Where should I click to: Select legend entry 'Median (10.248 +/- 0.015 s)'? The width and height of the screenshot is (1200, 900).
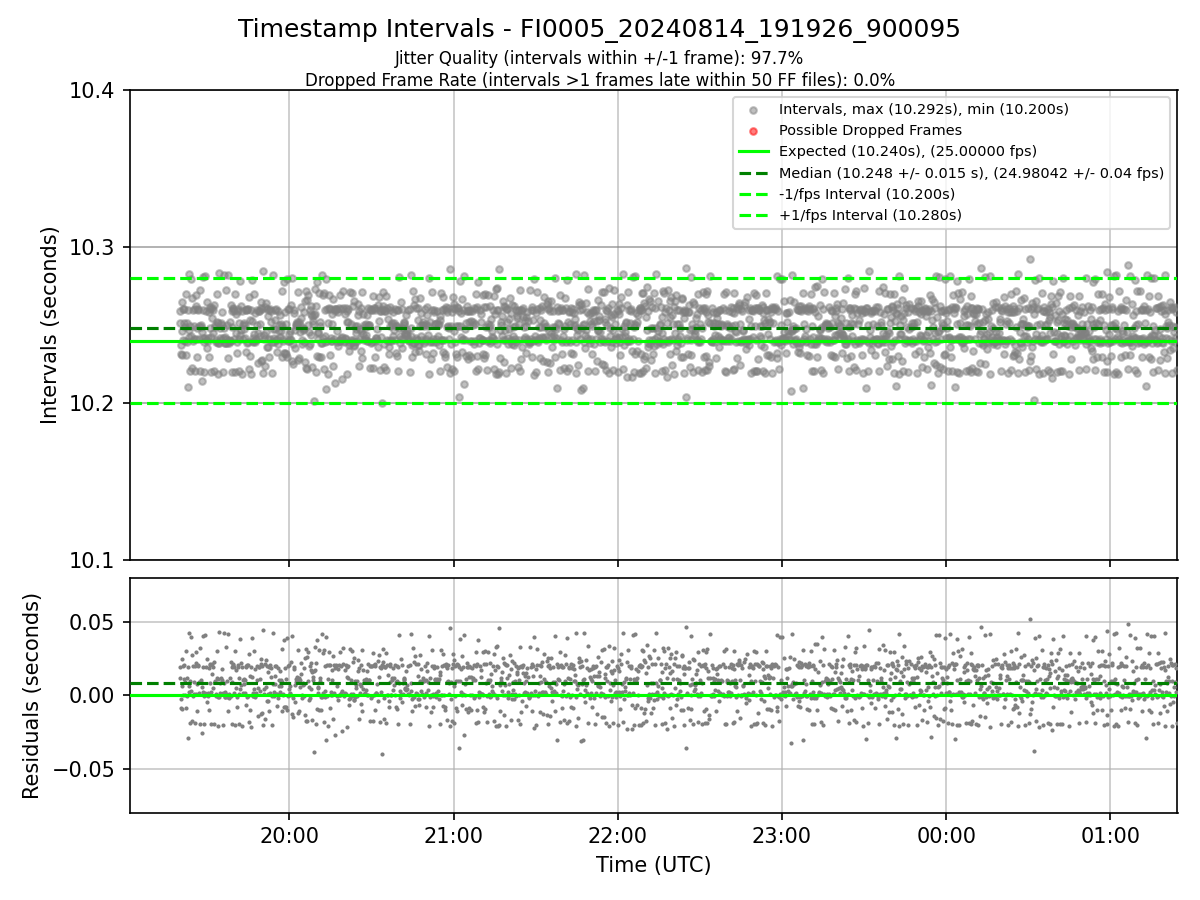coord(971,173)
